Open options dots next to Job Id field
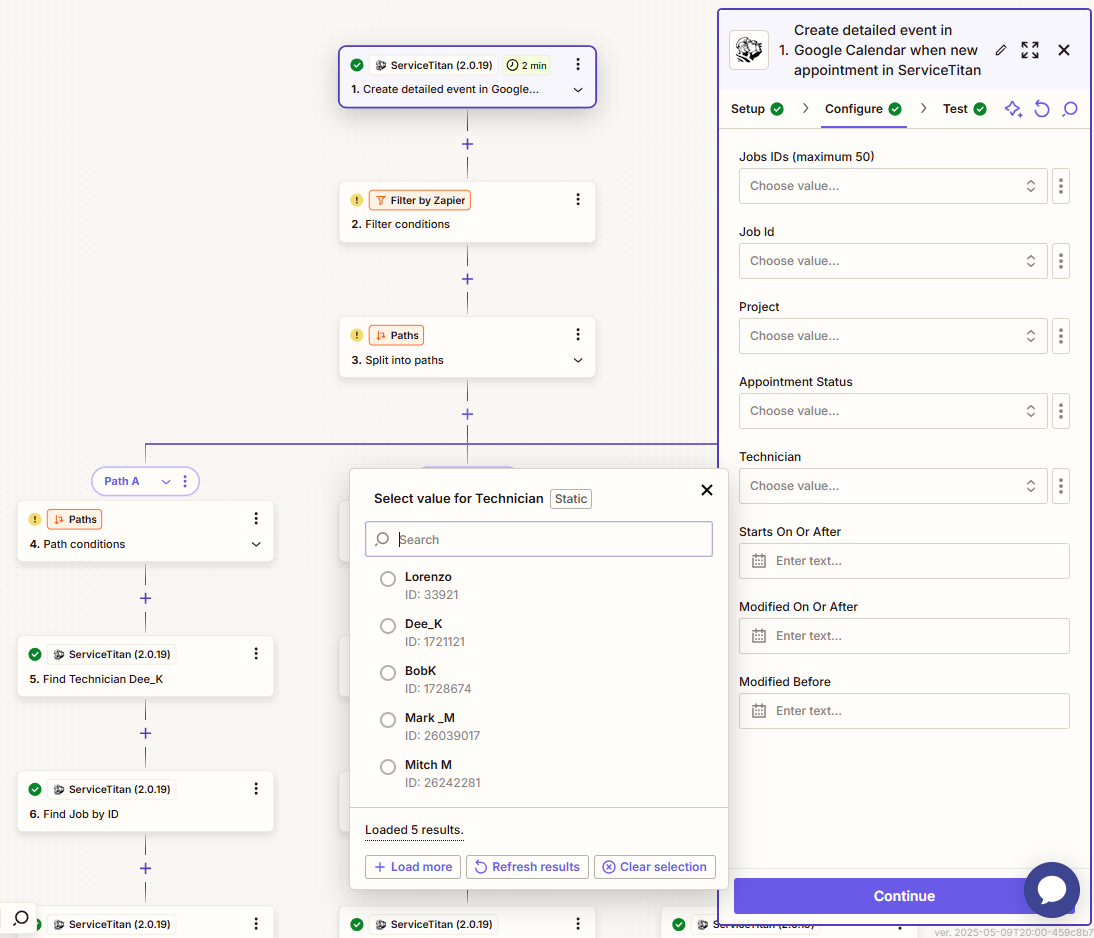 tap(1061, 261)
